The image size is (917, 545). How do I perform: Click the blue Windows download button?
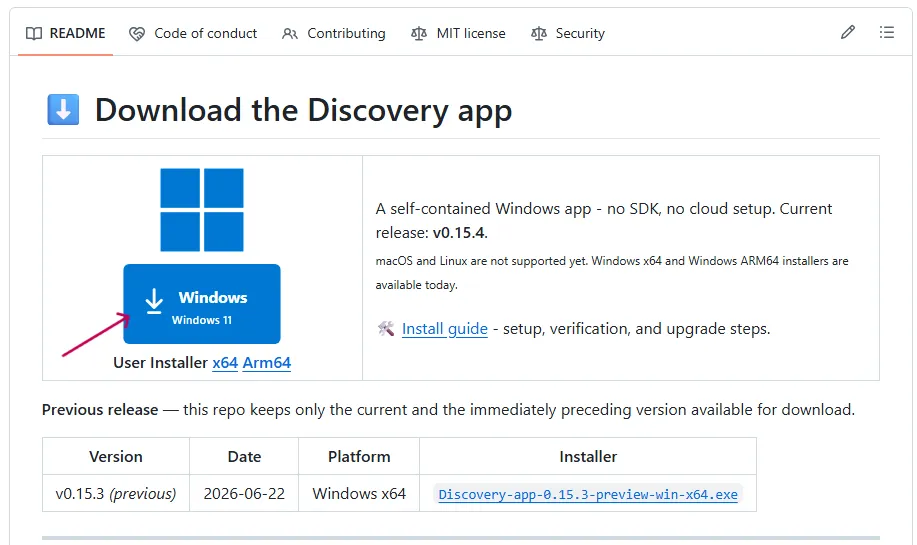[x=202, y=303]
